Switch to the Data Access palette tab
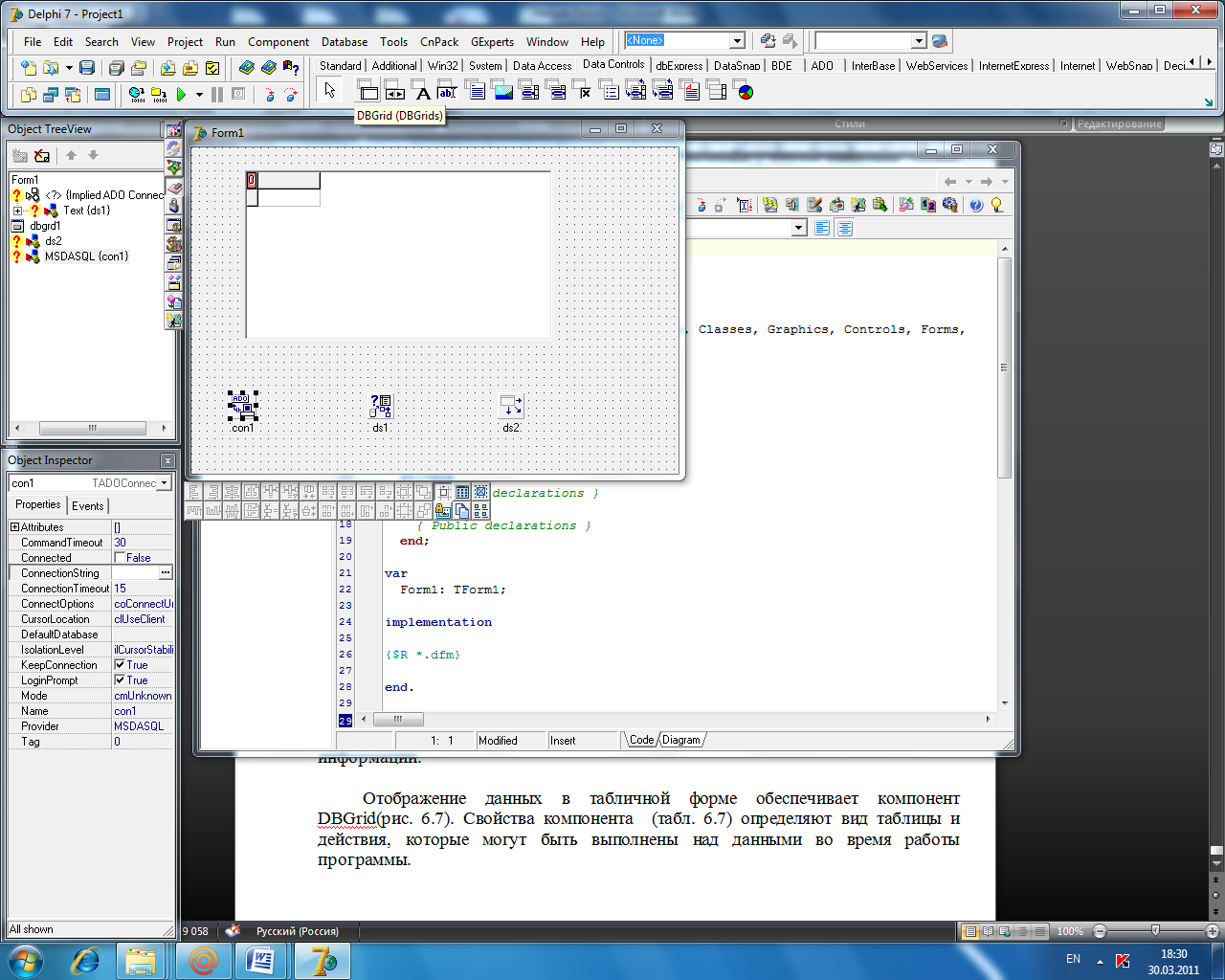 coord(542,66)
